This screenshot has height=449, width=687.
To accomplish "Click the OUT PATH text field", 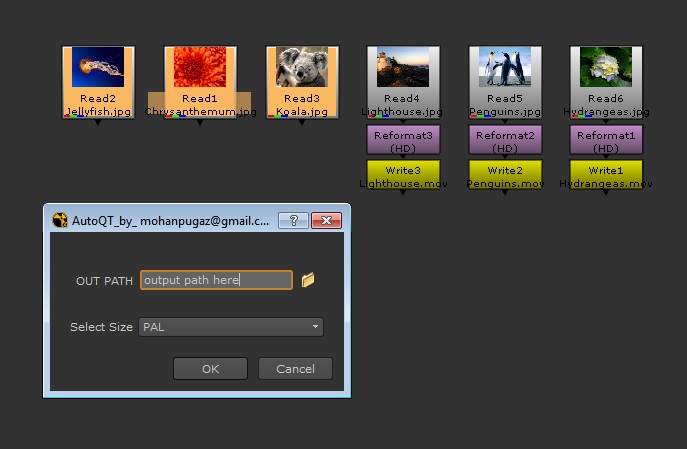I will pyautogui.click(x=216, y=280).
